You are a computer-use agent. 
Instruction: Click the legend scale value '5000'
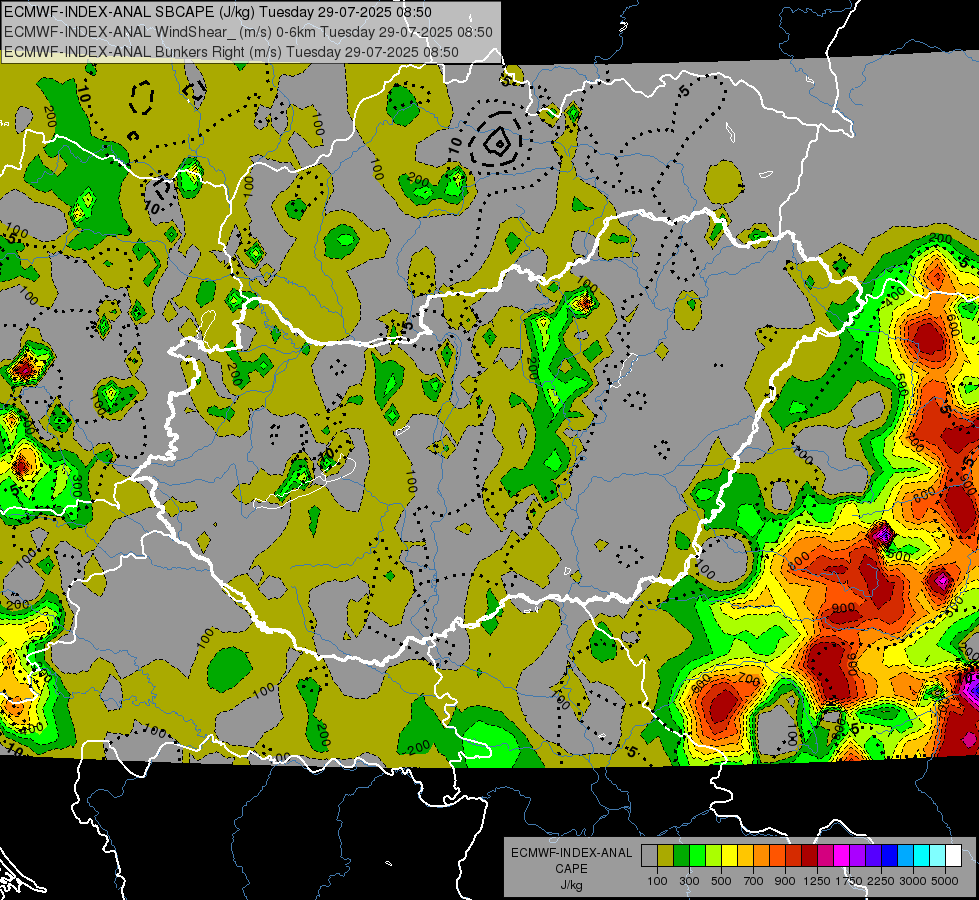tap(945, 881)
